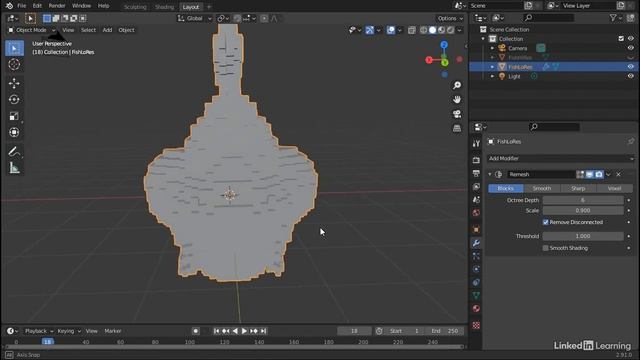Select the Smooth remesh mode
Screen dimensions: 640x360
click(542, 188)
